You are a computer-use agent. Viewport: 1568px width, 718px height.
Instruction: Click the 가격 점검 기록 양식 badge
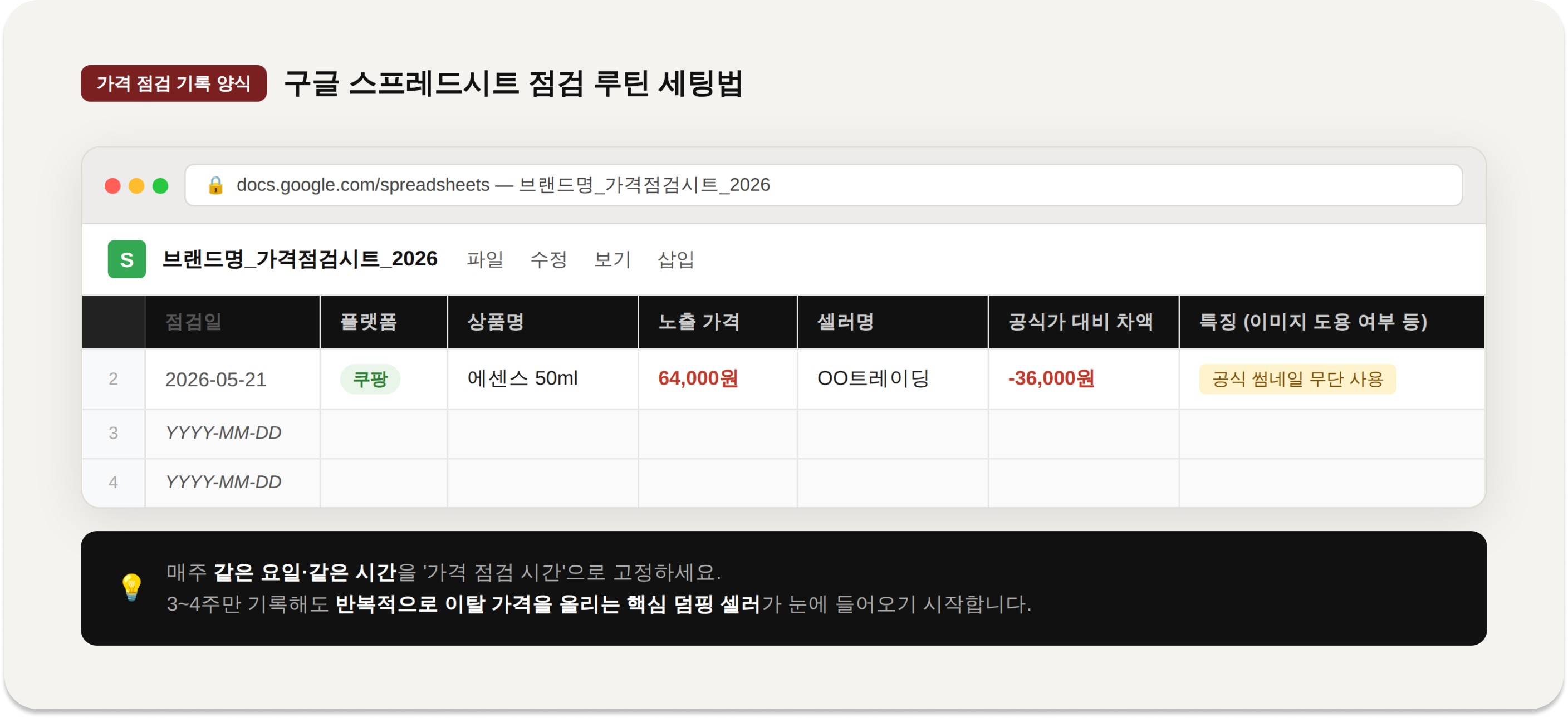pos(174,83)
